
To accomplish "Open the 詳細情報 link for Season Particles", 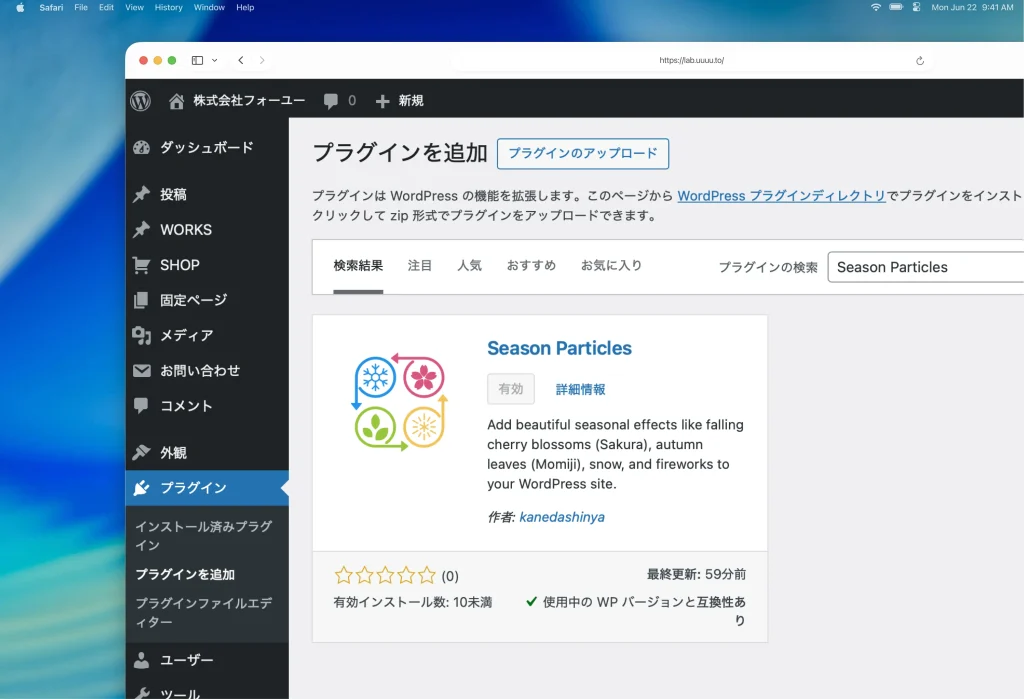I will point(580,389).
